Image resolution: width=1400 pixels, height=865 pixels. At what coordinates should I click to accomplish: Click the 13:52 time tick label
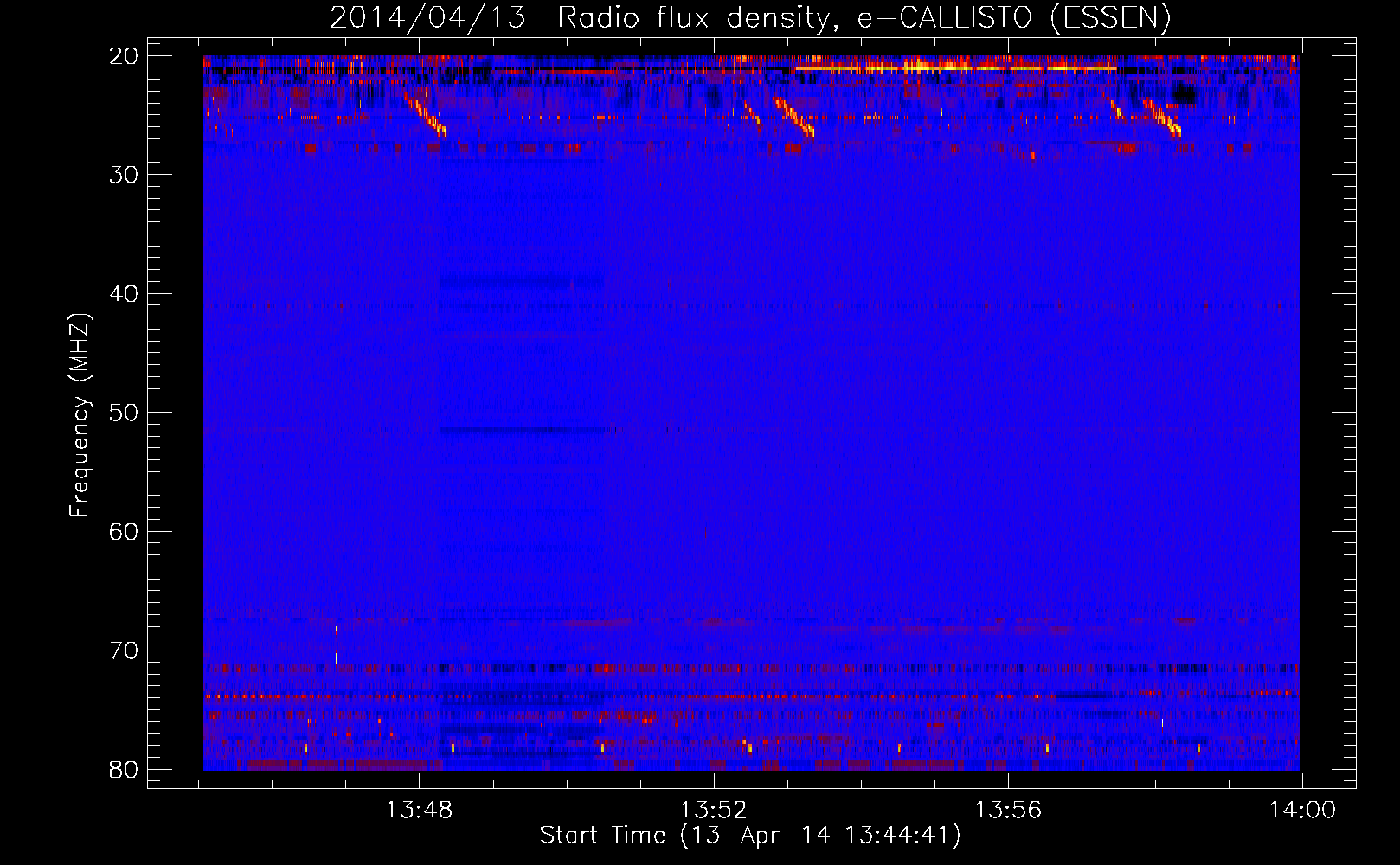(x=713, y=811)
